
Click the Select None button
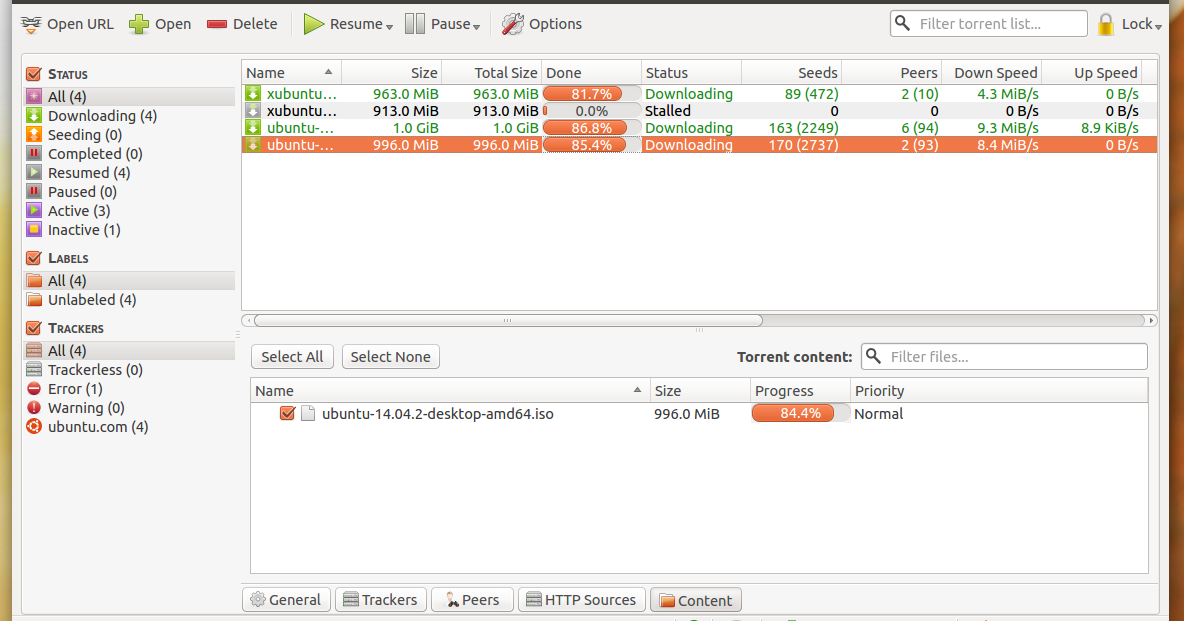pos(390,356)
